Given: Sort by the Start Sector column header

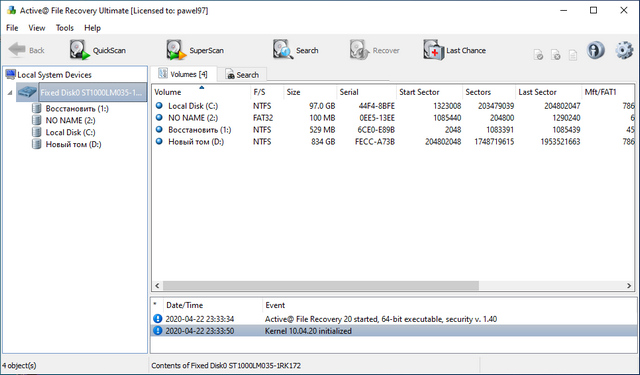Looking at the screenshot, I should 429,92.
